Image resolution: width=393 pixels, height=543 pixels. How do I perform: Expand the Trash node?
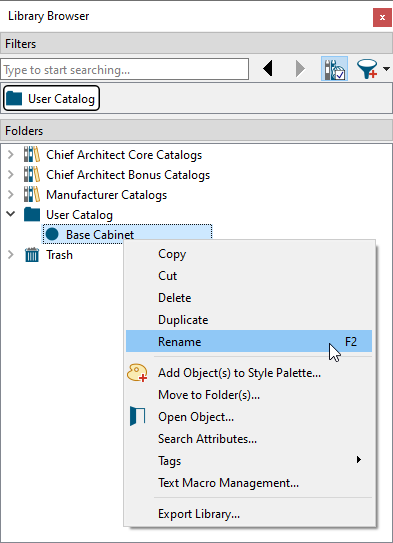pos(11,255)
